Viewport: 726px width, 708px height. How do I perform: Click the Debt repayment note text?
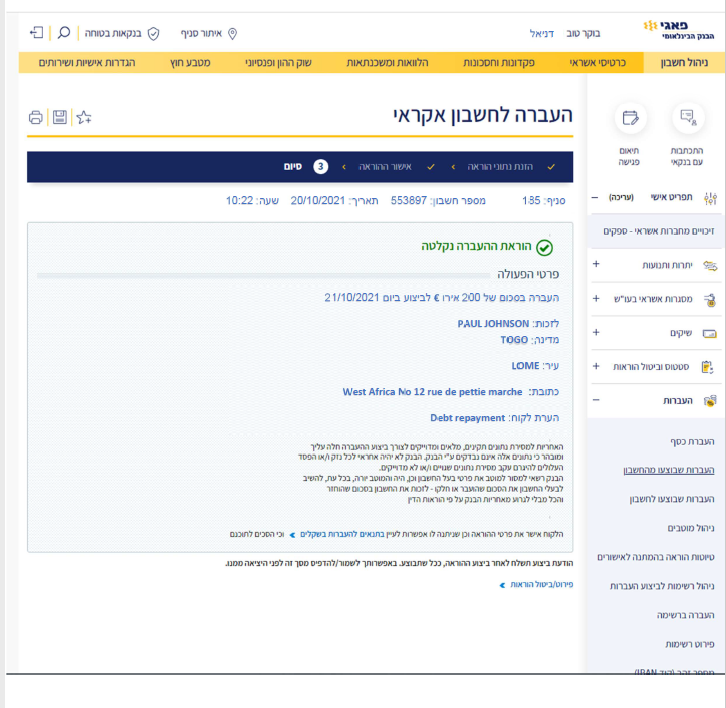(x=467, y=418)
